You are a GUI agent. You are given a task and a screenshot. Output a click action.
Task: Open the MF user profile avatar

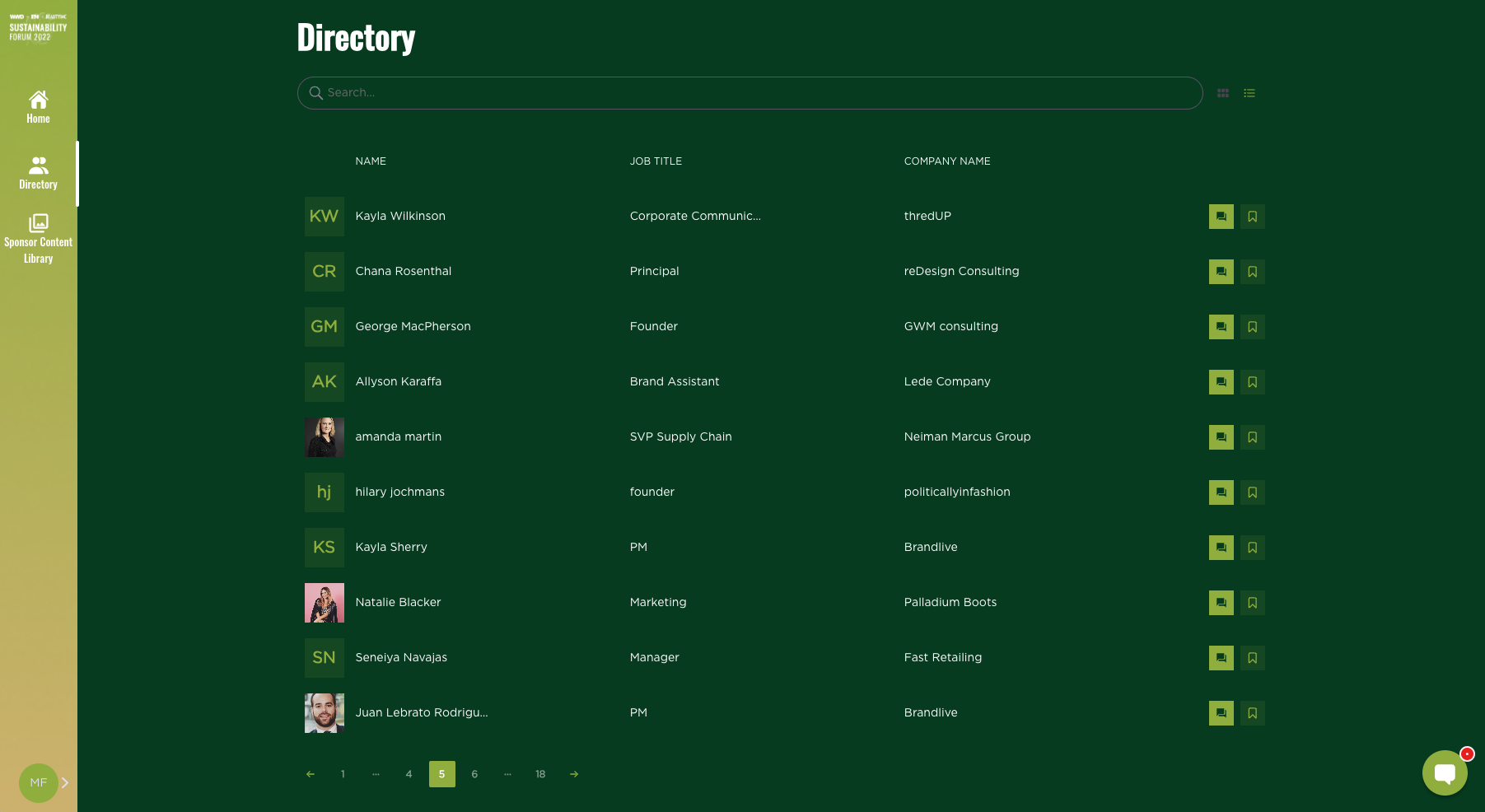(38, 782)
